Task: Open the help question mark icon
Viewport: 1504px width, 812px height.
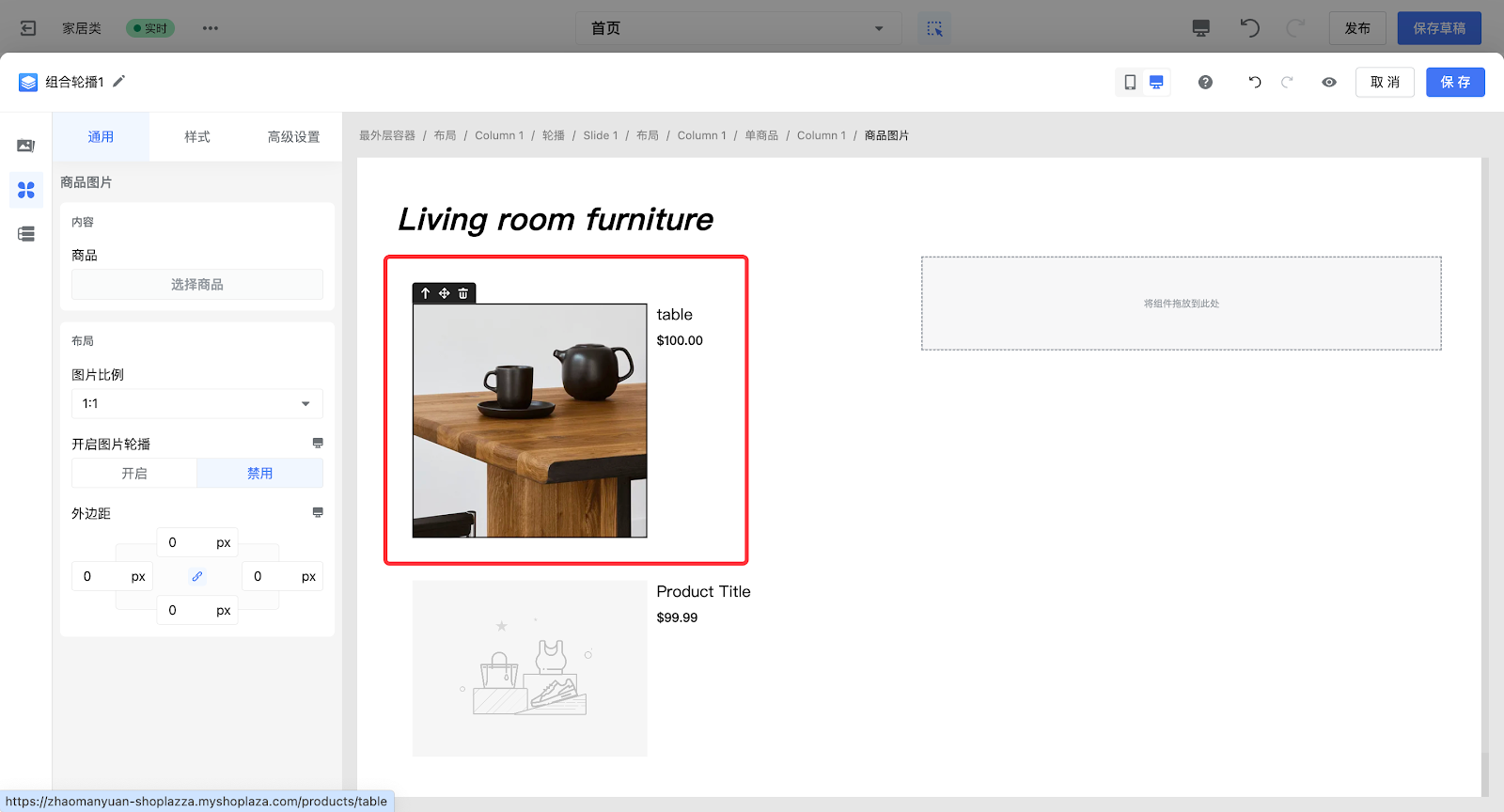Action: coord(1205,82)
